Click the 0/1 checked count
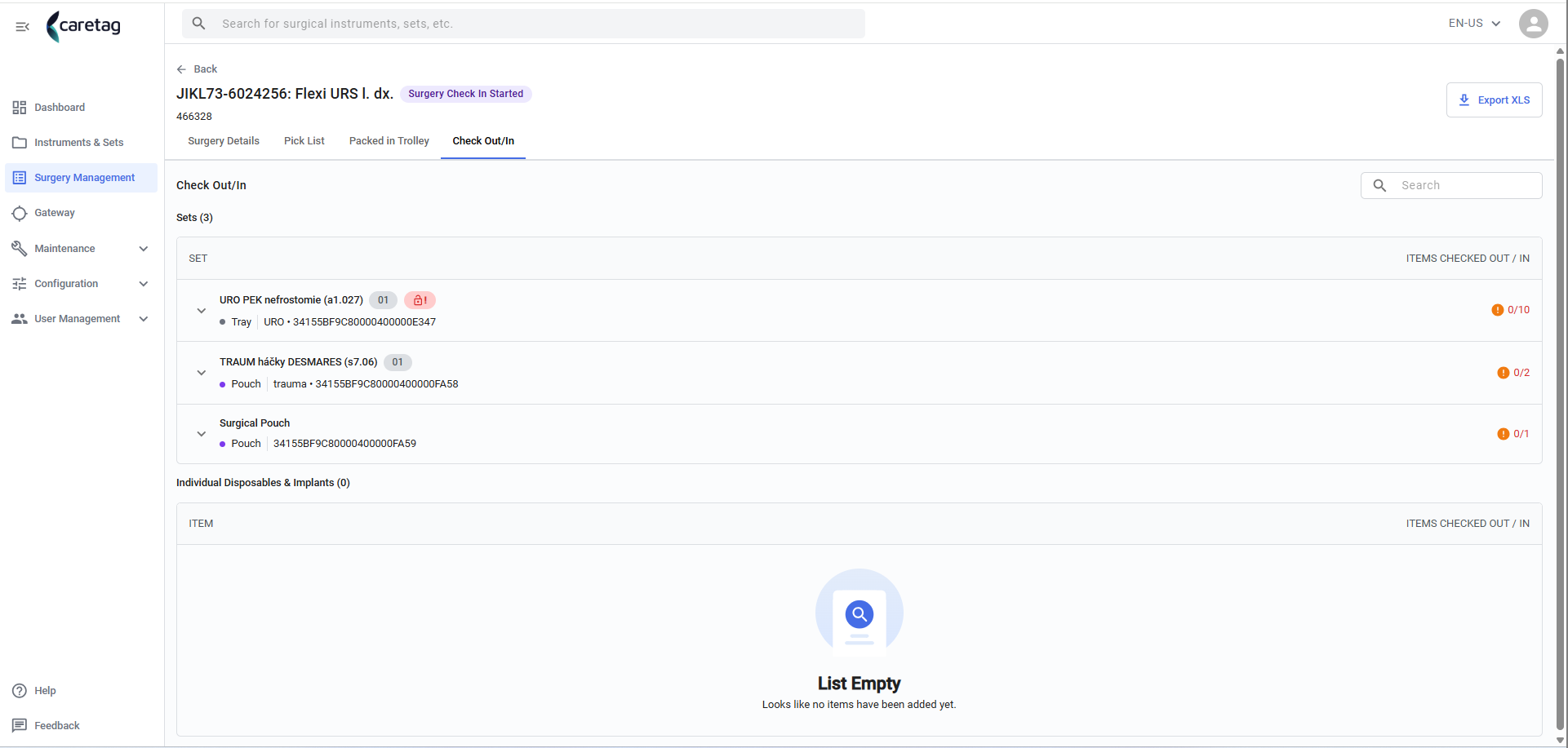This screenshot has width=1568, height=748. 1521,434
